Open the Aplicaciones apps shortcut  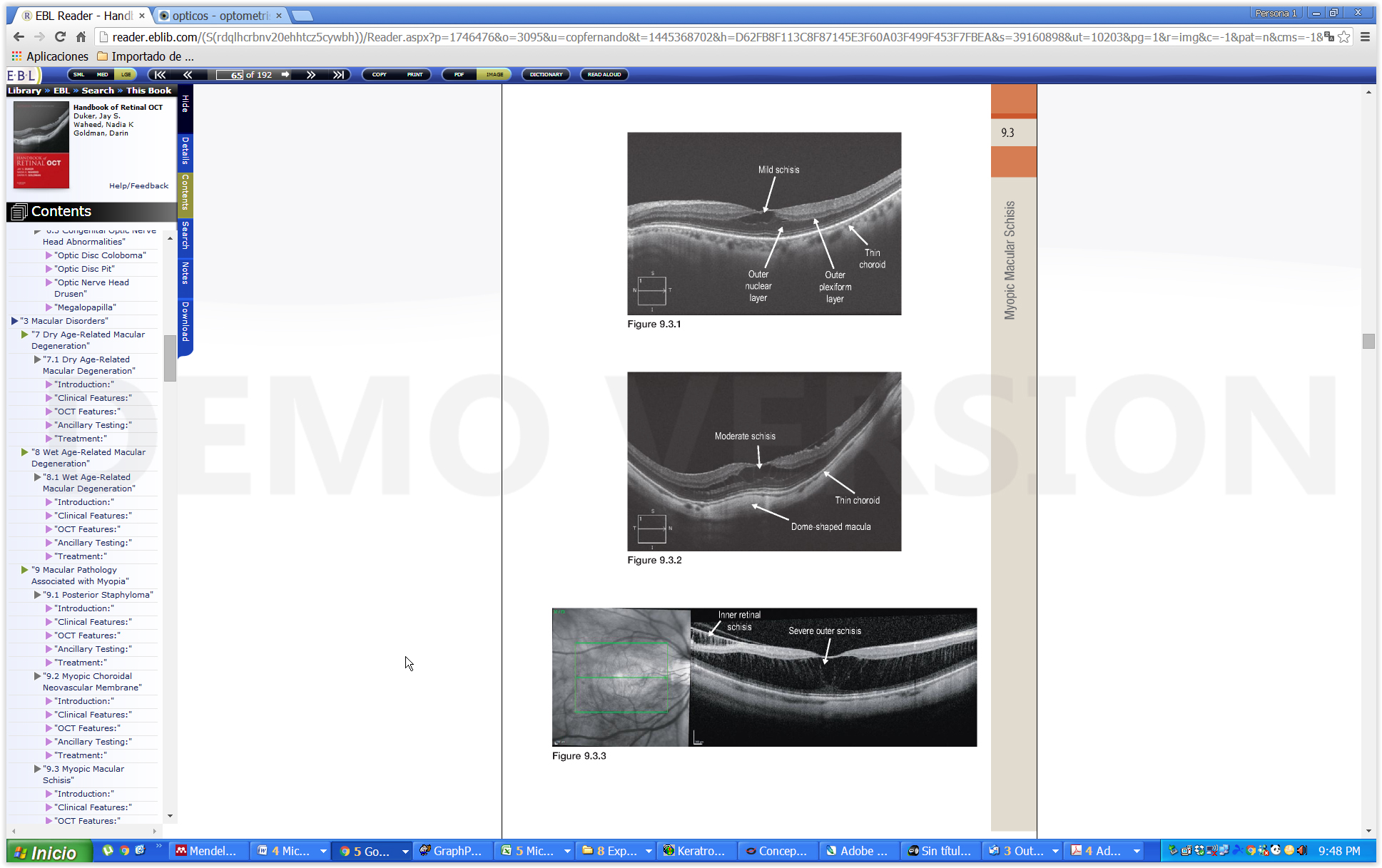[x=50, y=56]
